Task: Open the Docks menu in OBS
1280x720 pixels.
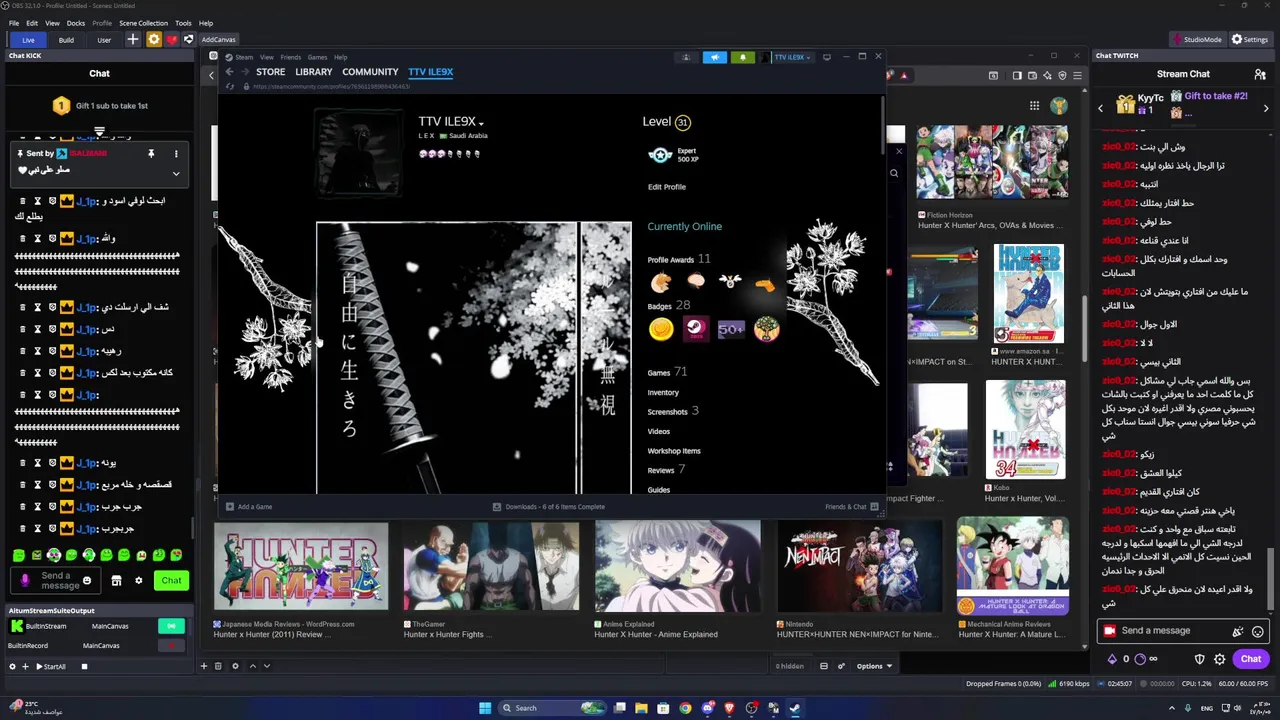Action: [76, 23]
